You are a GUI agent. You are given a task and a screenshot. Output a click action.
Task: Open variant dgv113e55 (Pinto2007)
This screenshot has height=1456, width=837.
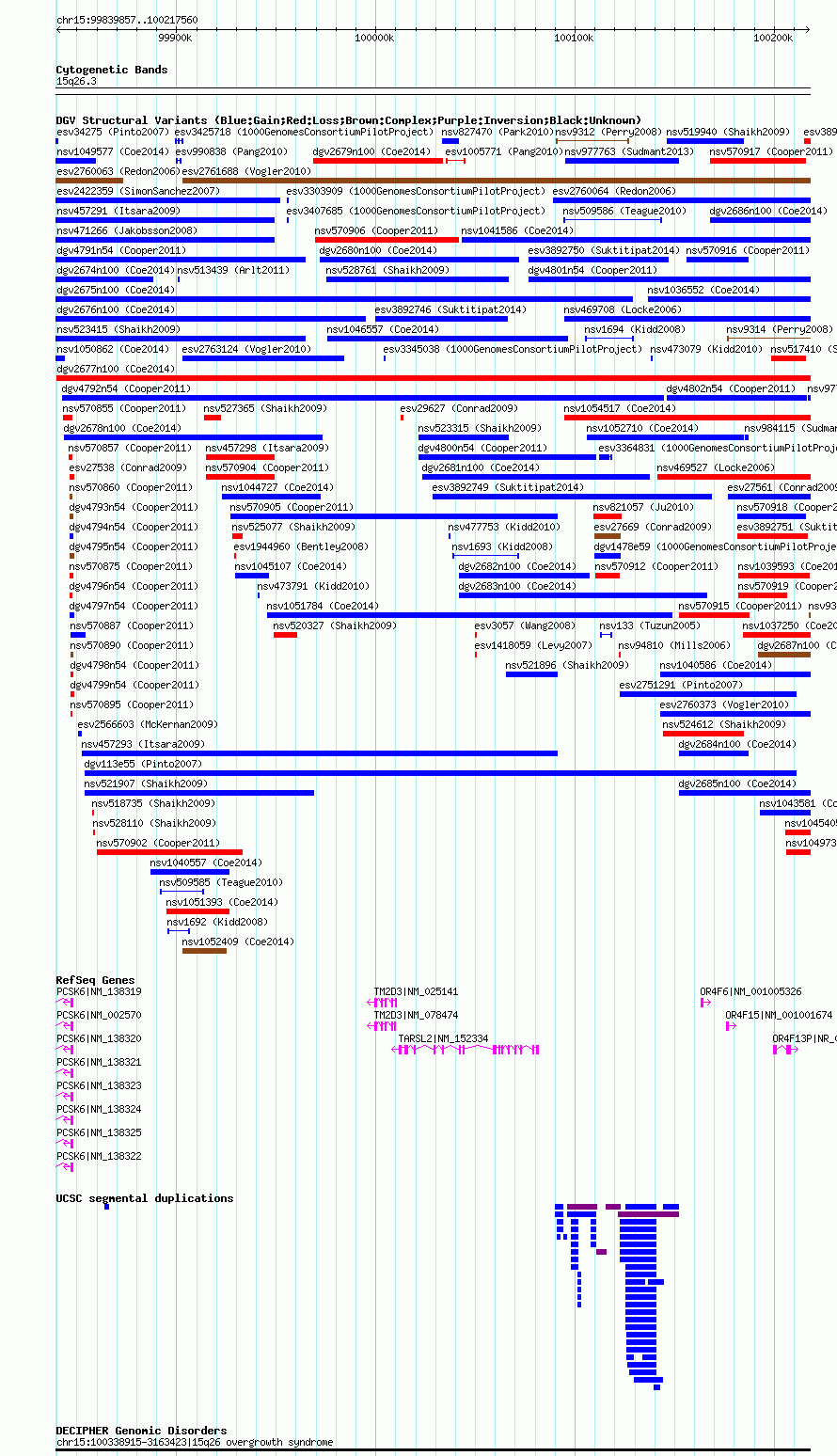pyautogui.click(x=143, y=764)
